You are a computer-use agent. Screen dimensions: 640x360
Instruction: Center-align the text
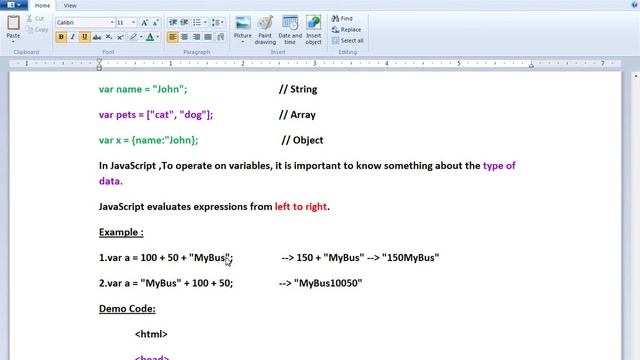coord(184,37)
